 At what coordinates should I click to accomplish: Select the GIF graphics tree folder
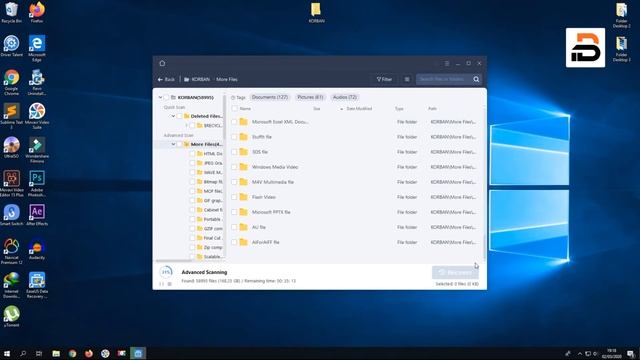click(209, 201)
